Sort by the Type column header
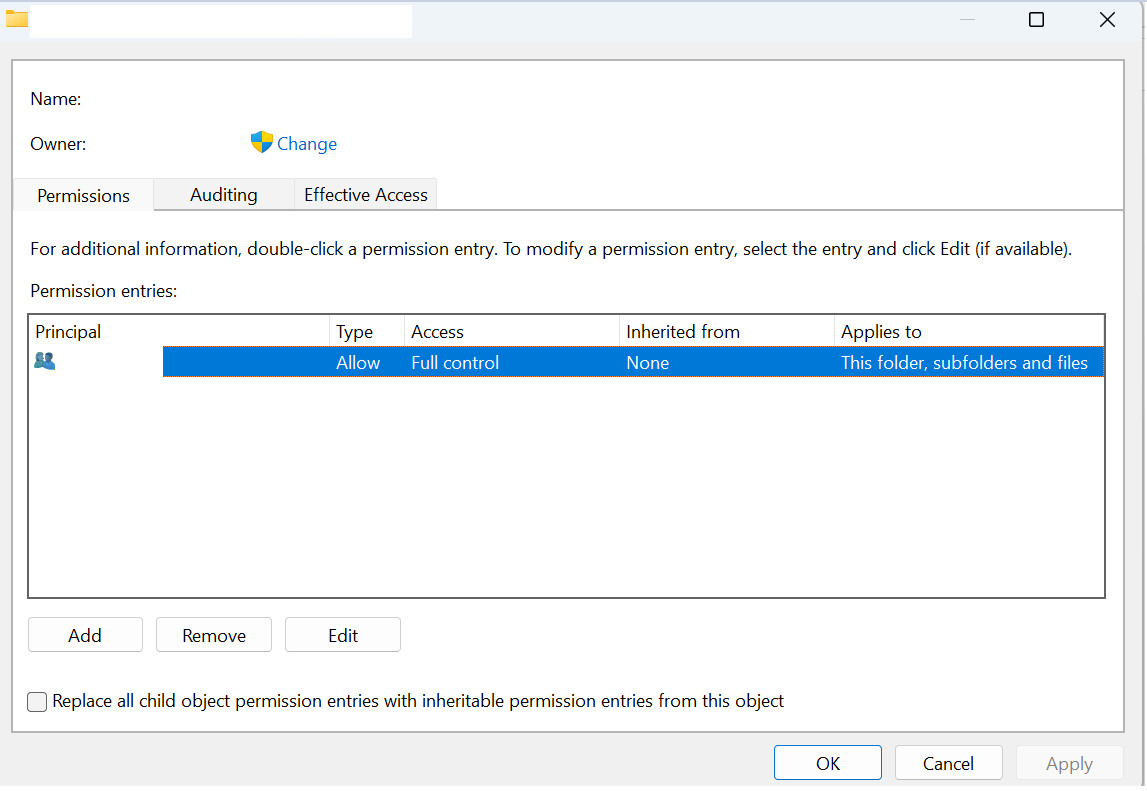Screen dimensions: 1147x791 point(367,331)
